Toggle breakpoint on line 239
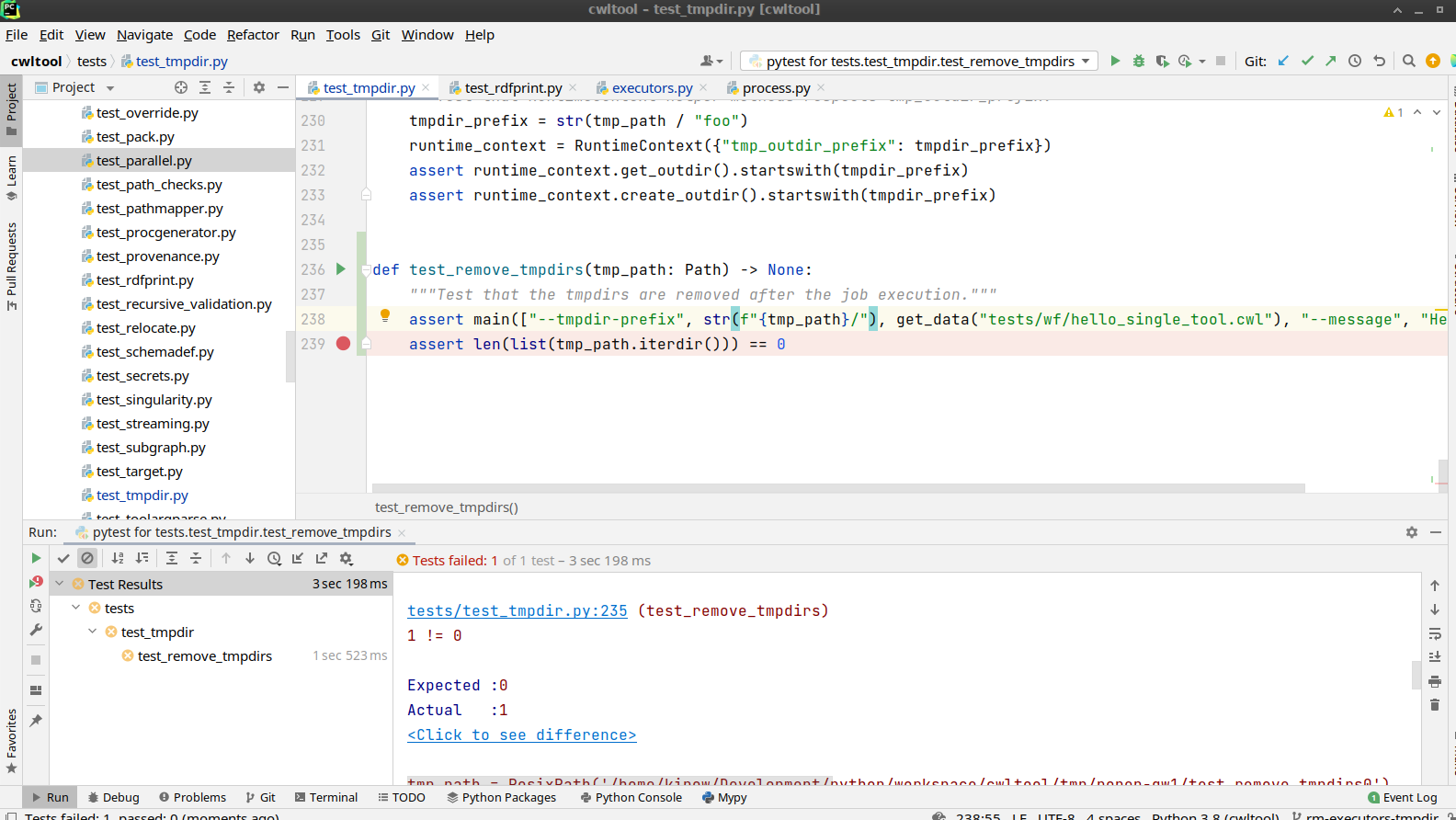This screenshot has width=1456, height=820. (x=343, y=343)
